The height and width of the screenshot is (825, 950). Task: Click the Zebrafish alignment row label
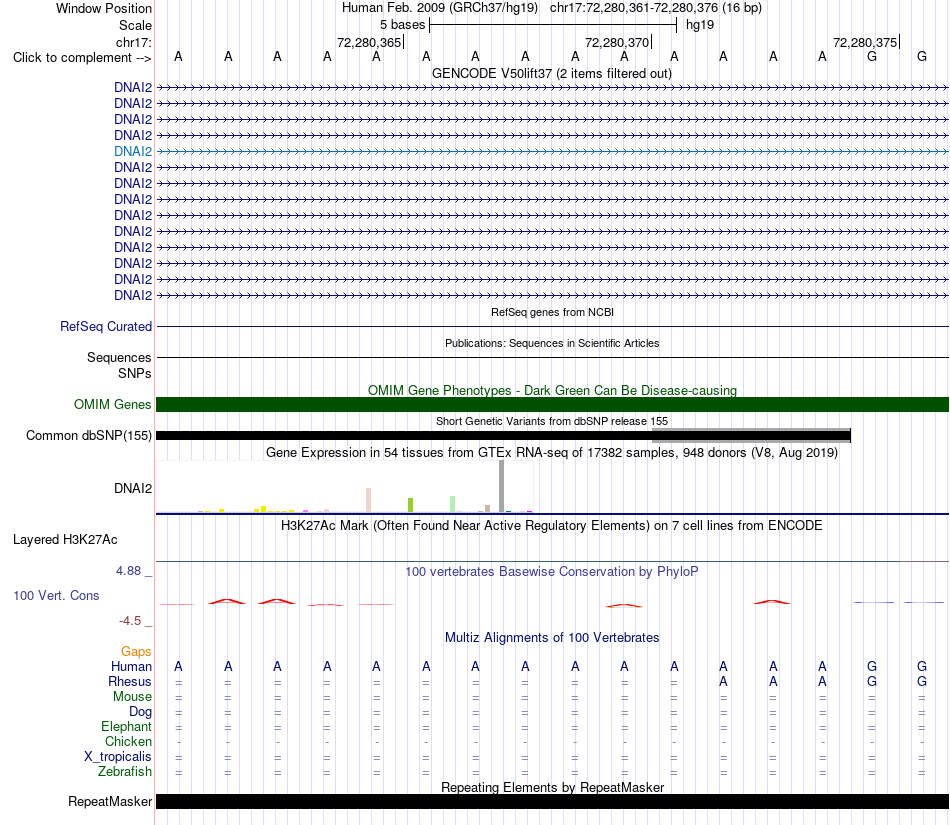coord(125,772)
